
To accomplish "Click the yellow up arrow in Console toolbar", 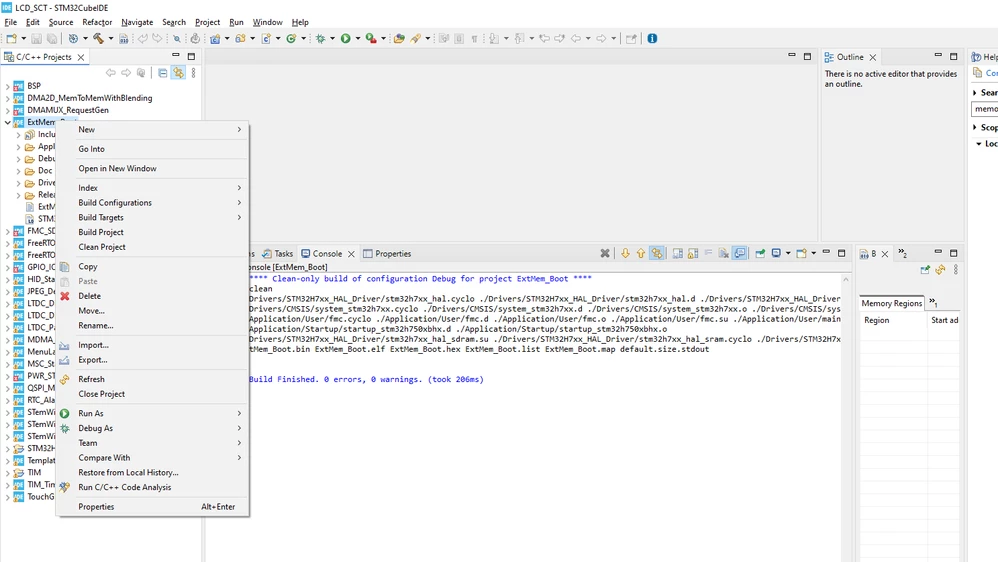I will pos(641,253).
